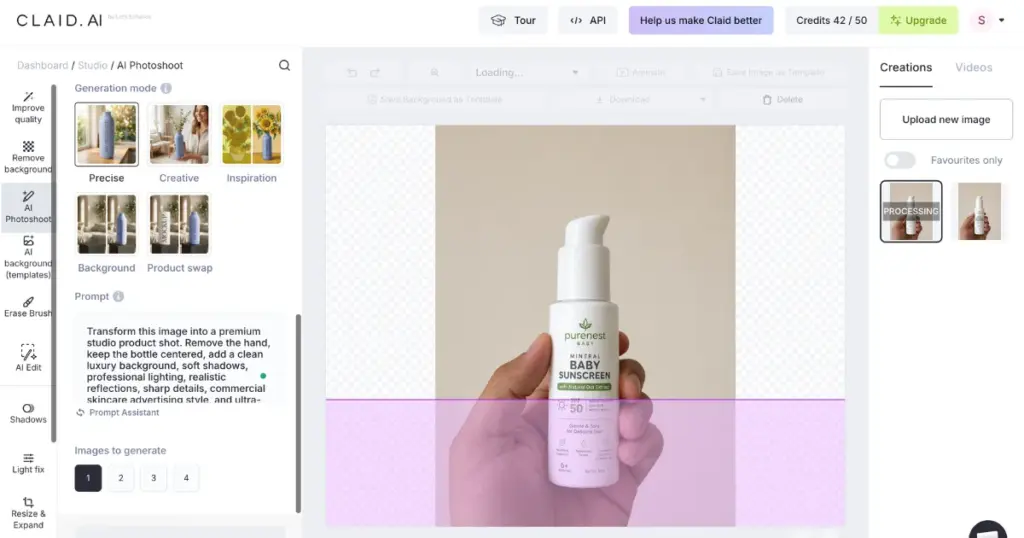Click the undo arrow icon
This screenshot has height=538, width=1024.
pyautogui.click(x=352, y=72)
